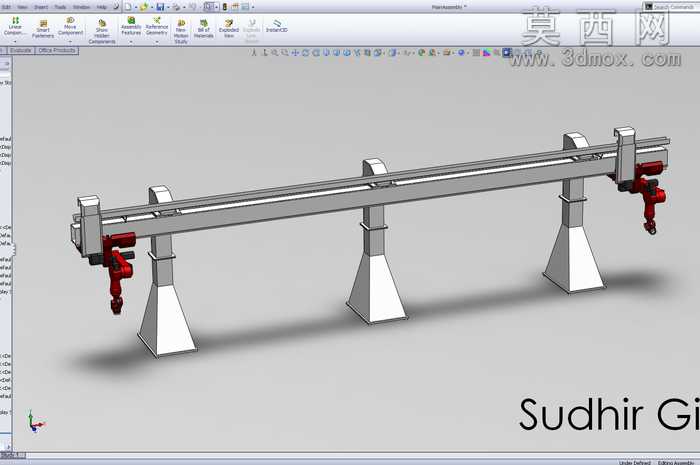Open the Edit menu
700x465 pixels.
(x=6, y=7)
